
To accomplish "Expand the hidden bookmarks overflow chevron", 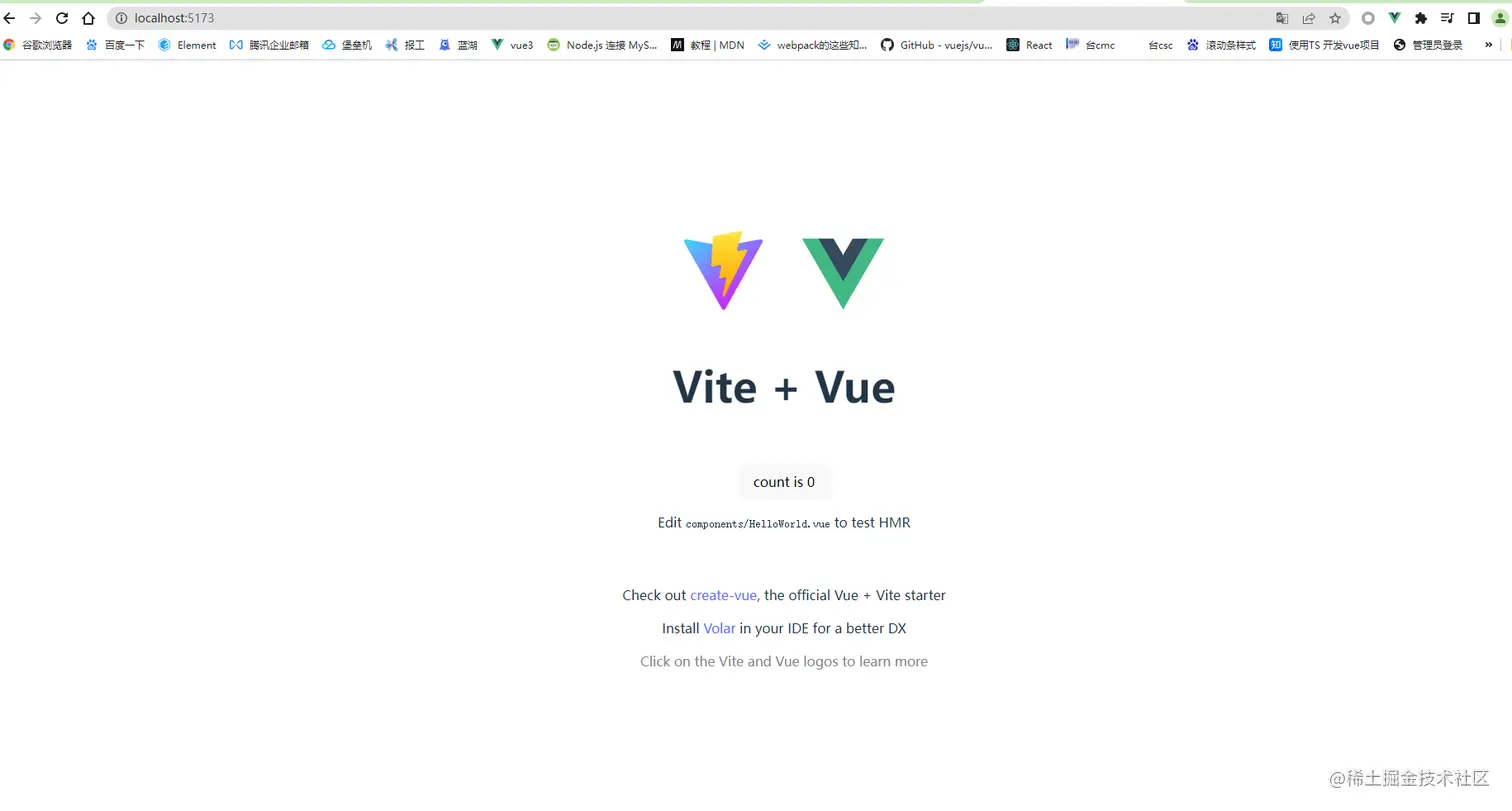I will tap(1488, 45).
